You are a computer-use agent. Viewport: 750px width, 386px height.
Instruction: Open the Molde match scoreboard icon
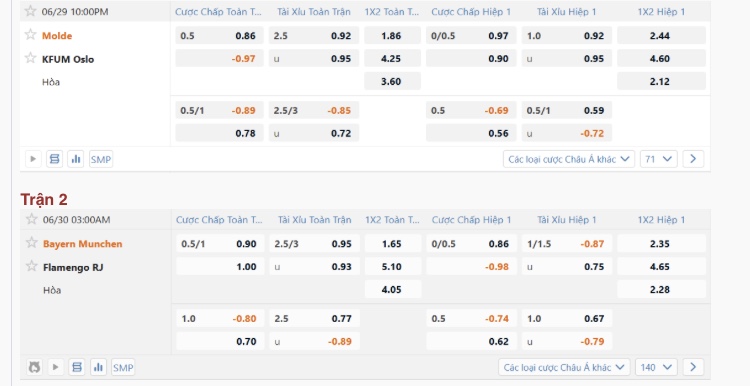click(x=55, y=159)
